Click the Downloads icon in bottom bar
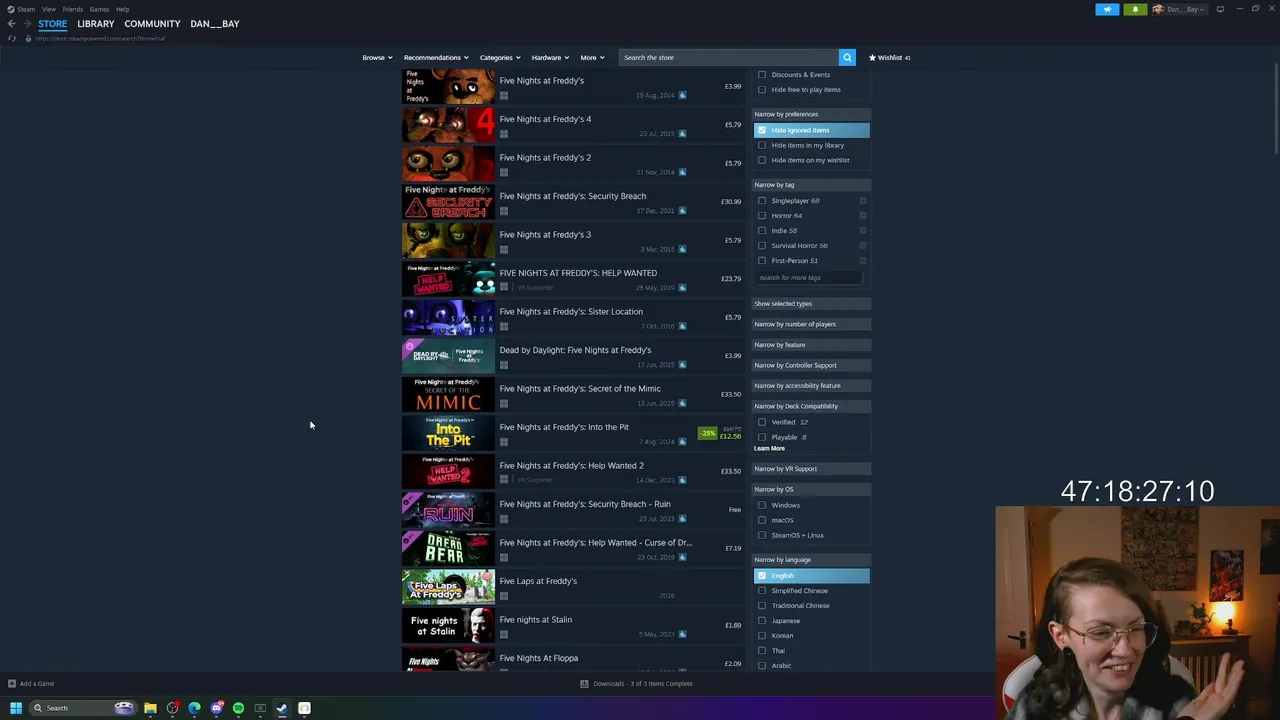Screen dimensions: 1280x720 click(584, 684)
